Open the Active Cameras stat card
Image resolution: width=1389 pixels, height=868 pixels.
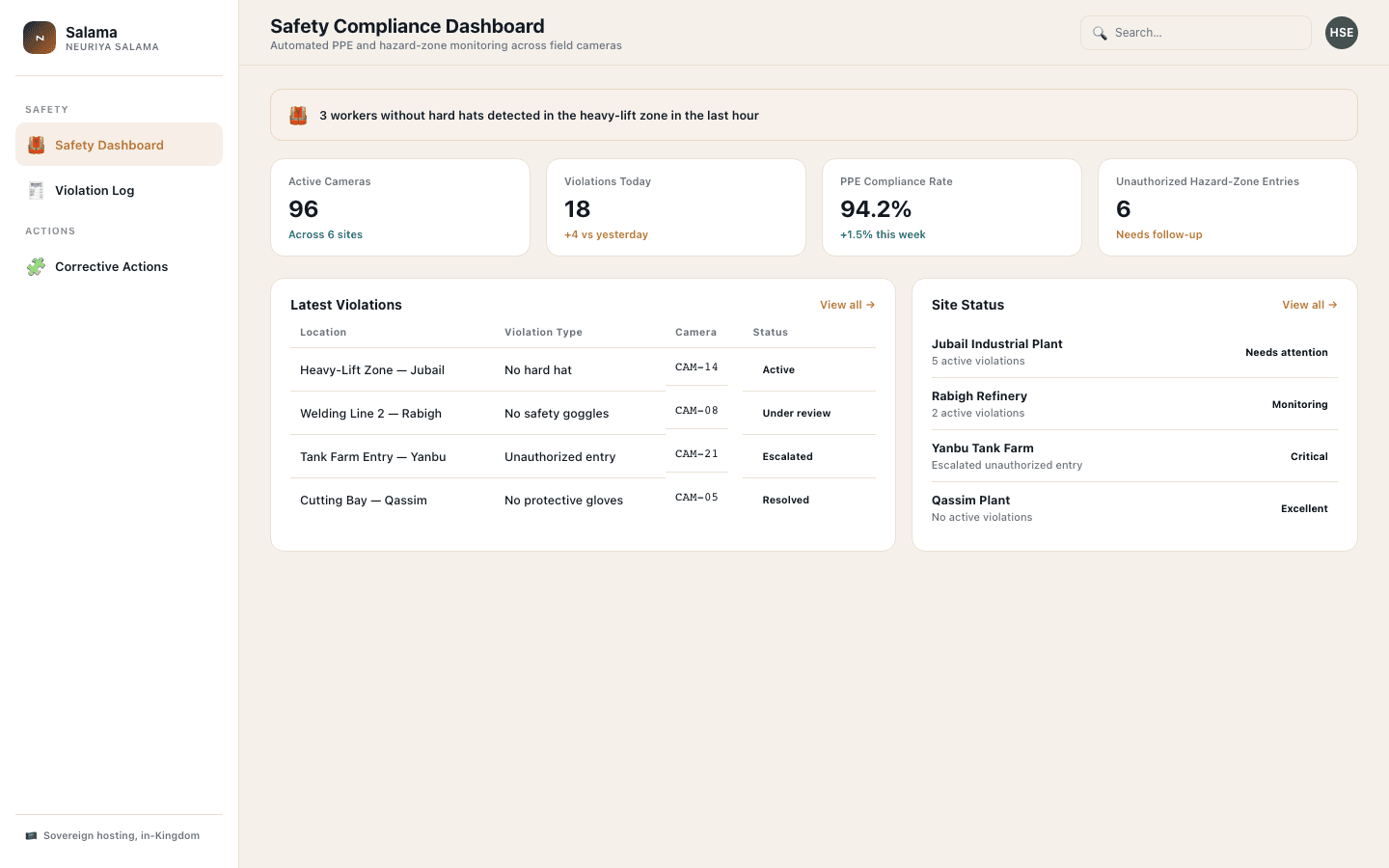pyautogui.click(x=400, y=207)
